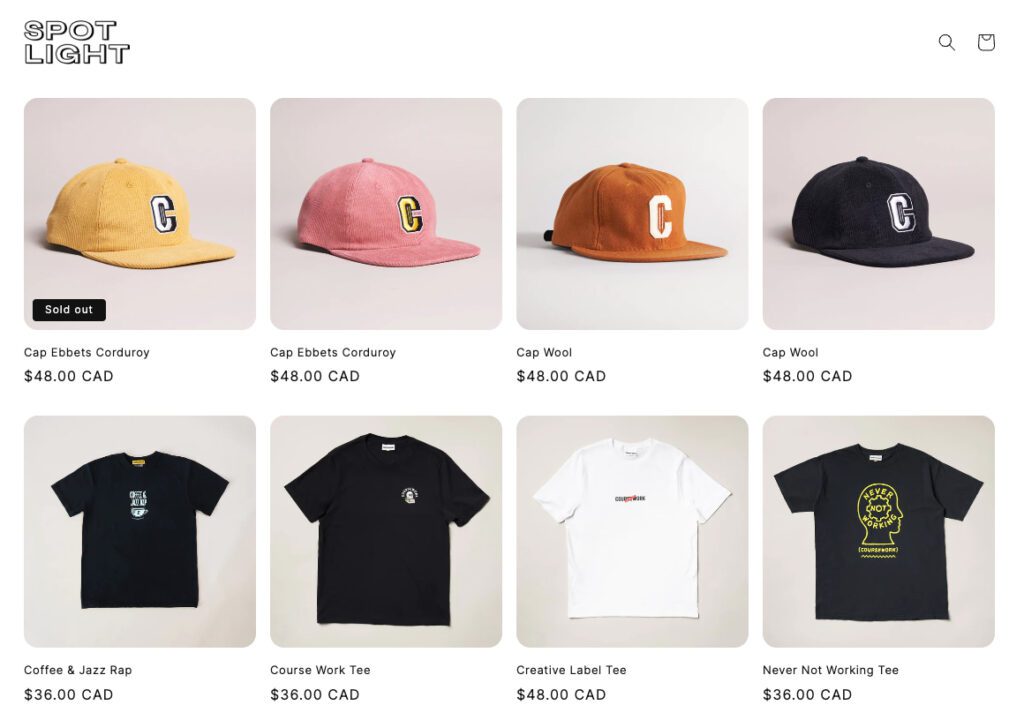Open the black wool cap image
Viewport: 1024px width, 720px height.
click(878, 214)
